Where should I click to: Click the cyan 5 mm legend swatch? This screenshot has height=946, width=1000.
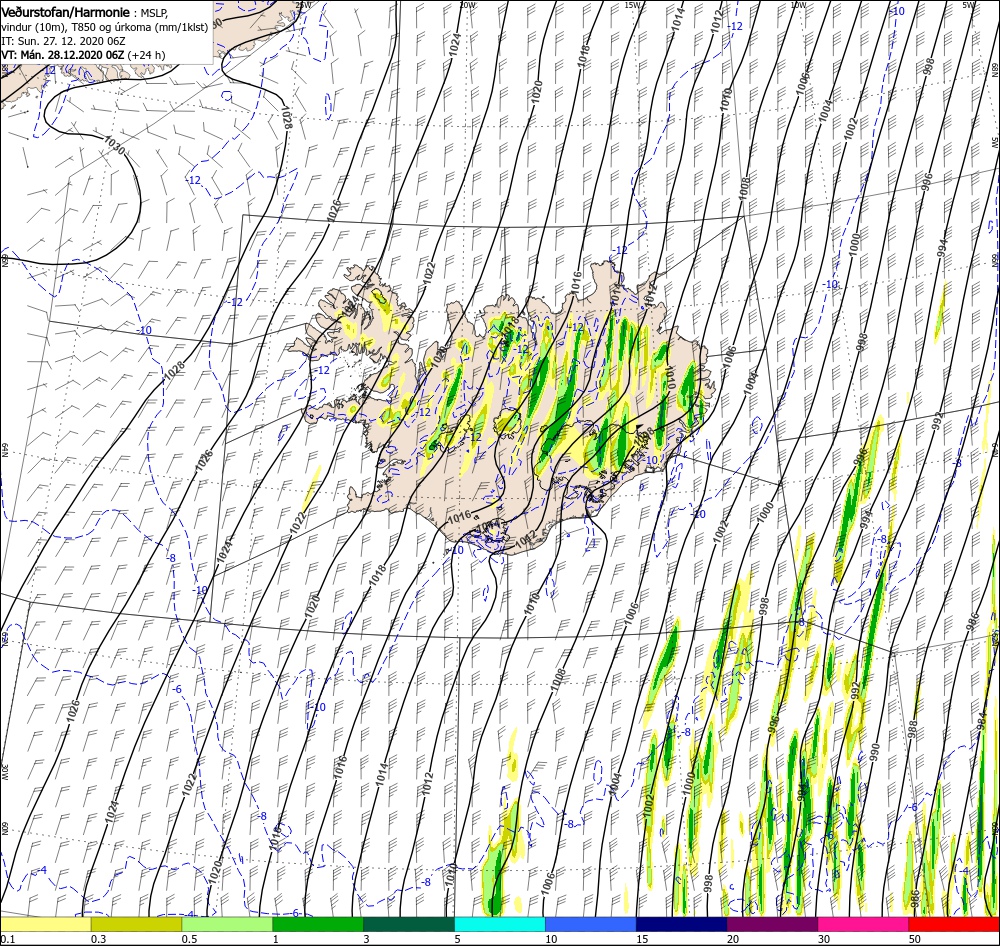tap(500, 924)
